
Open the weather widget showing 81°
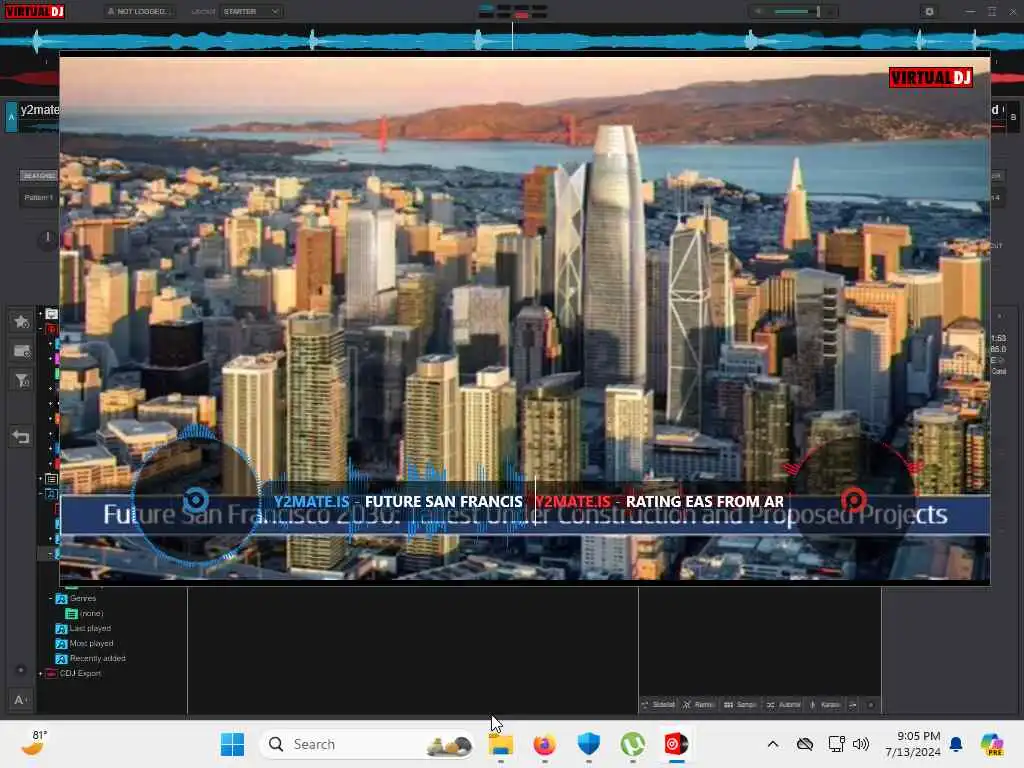33,743
